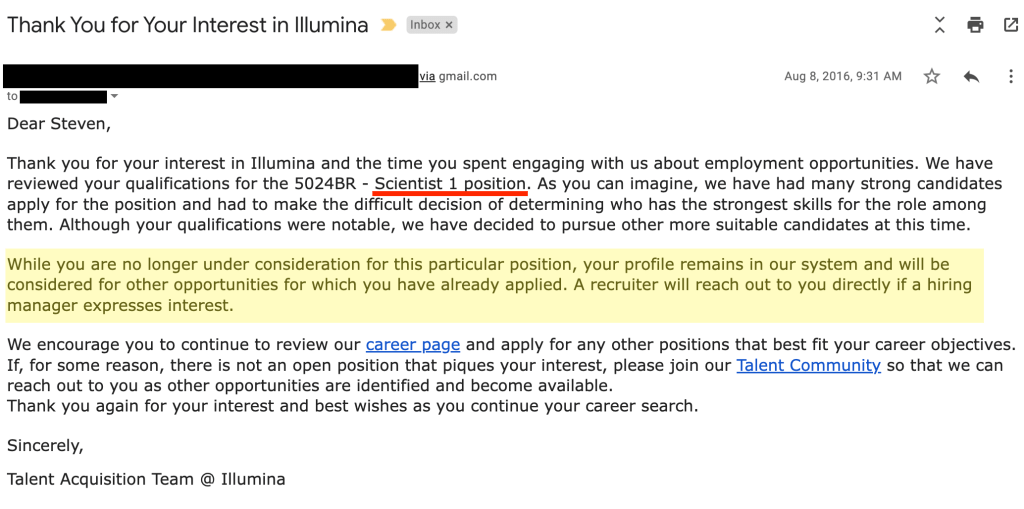Click the red-underlined "Scientist 1 position" text
The image size is (1024, 509).
[450, 184]
